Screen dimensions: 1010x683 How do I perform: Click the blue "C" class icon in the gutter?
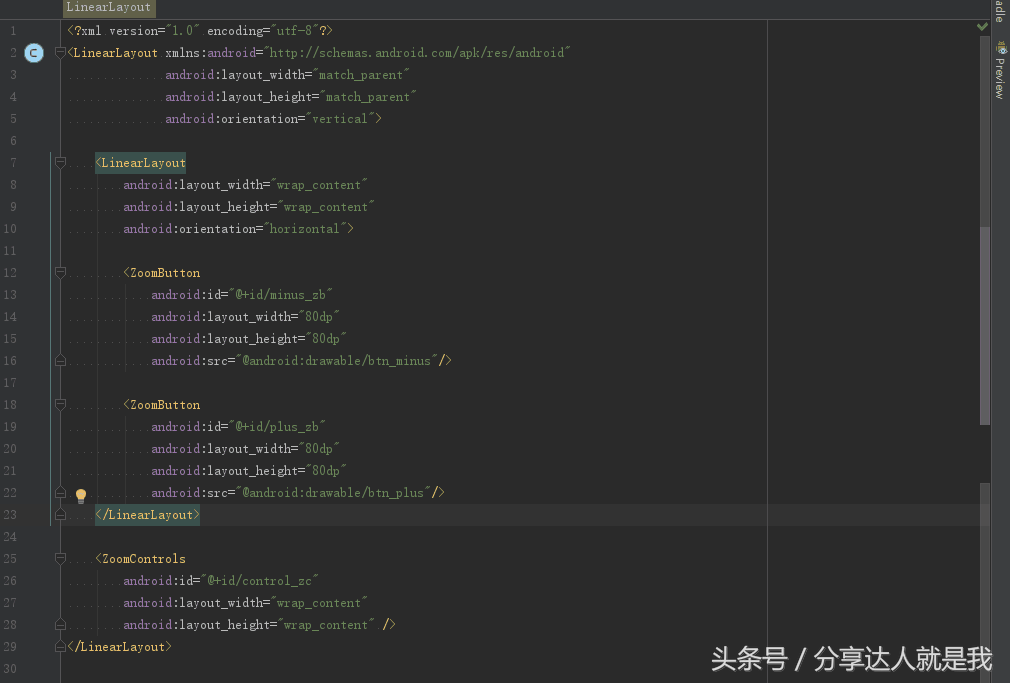tap(34, 52)
